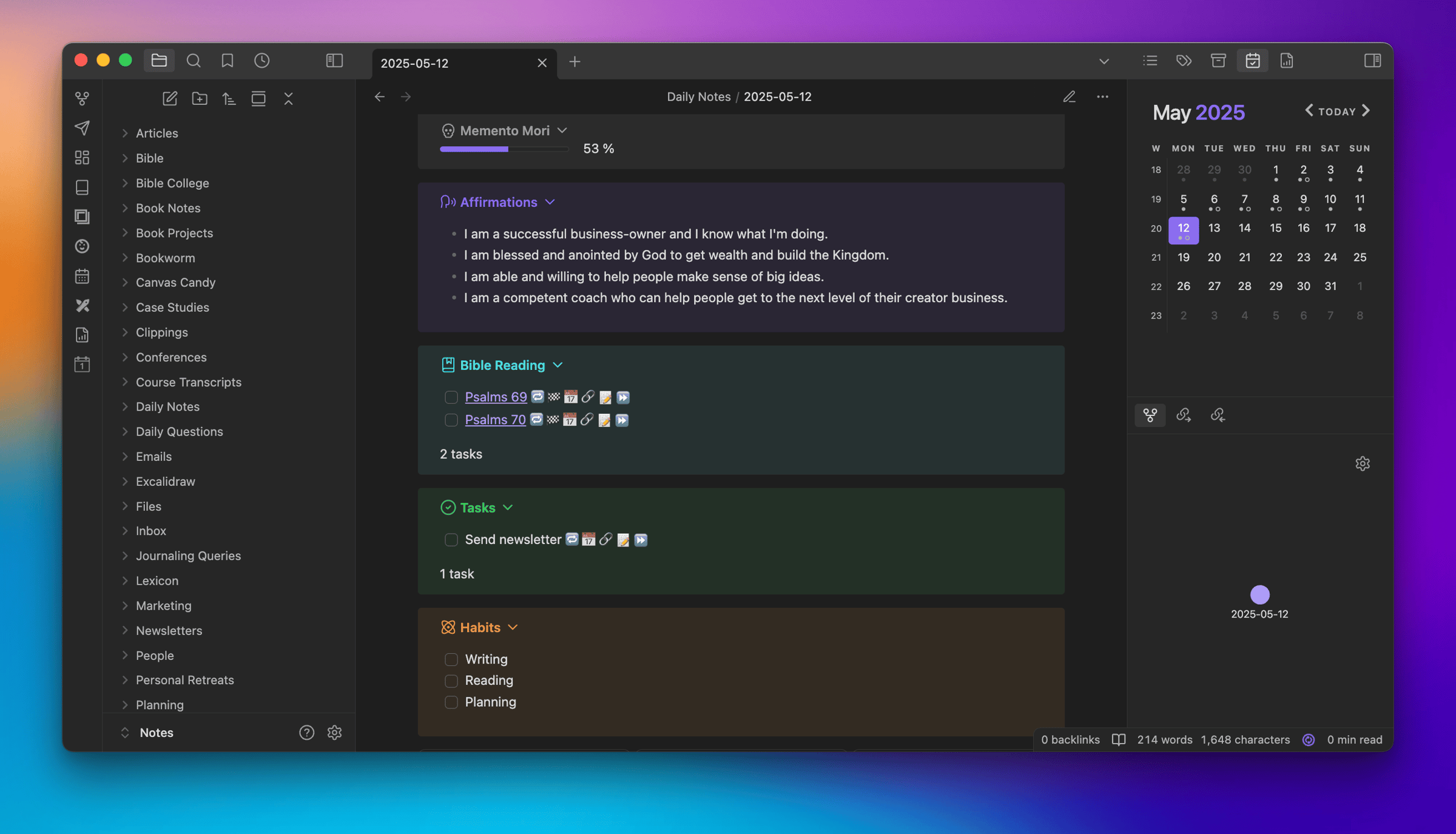Check the Writing habit checkbox
The height and width of the screenshot is (834, 1456).
click(x=451, y=659)
